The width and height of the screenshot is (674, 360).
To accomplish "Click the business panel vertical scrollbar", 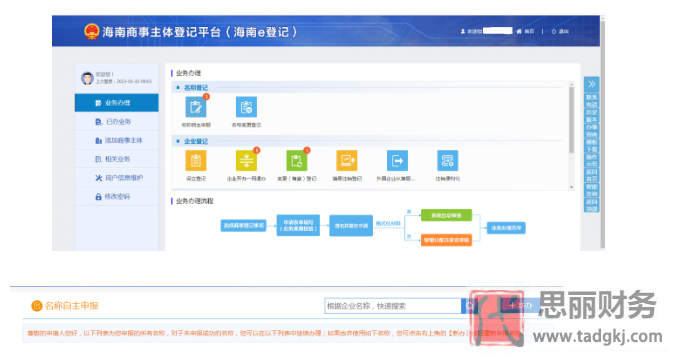I will pyautogui.click(x=571, y=135).
